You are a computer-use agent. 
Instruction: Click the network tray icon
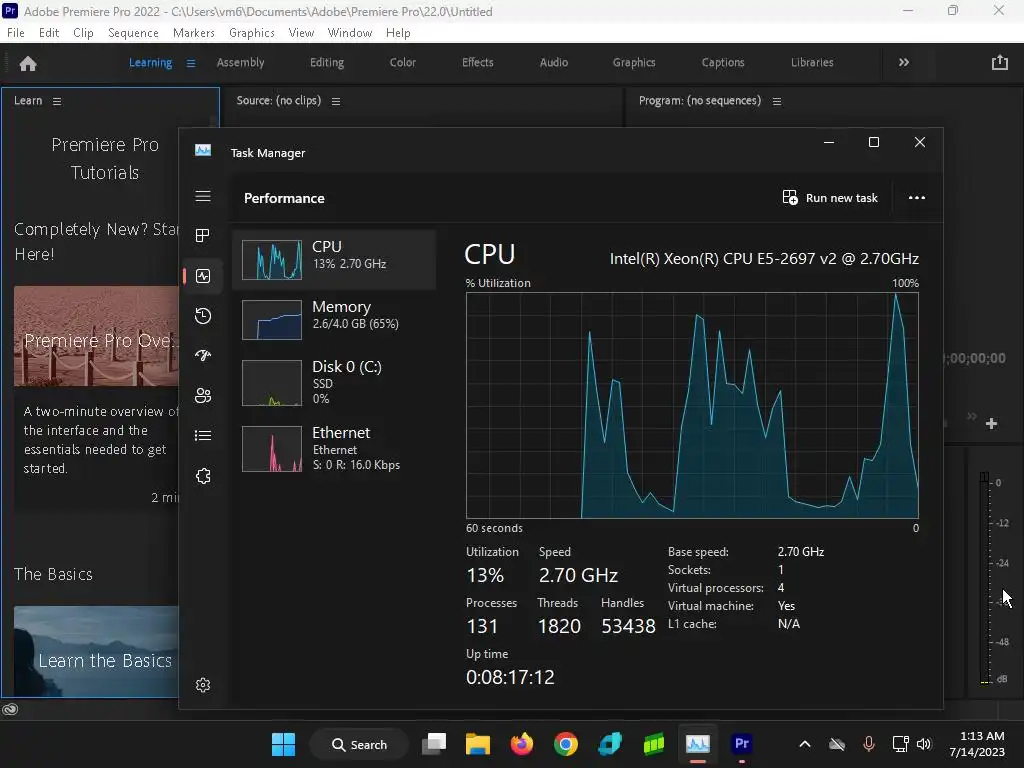coord(900,744)
